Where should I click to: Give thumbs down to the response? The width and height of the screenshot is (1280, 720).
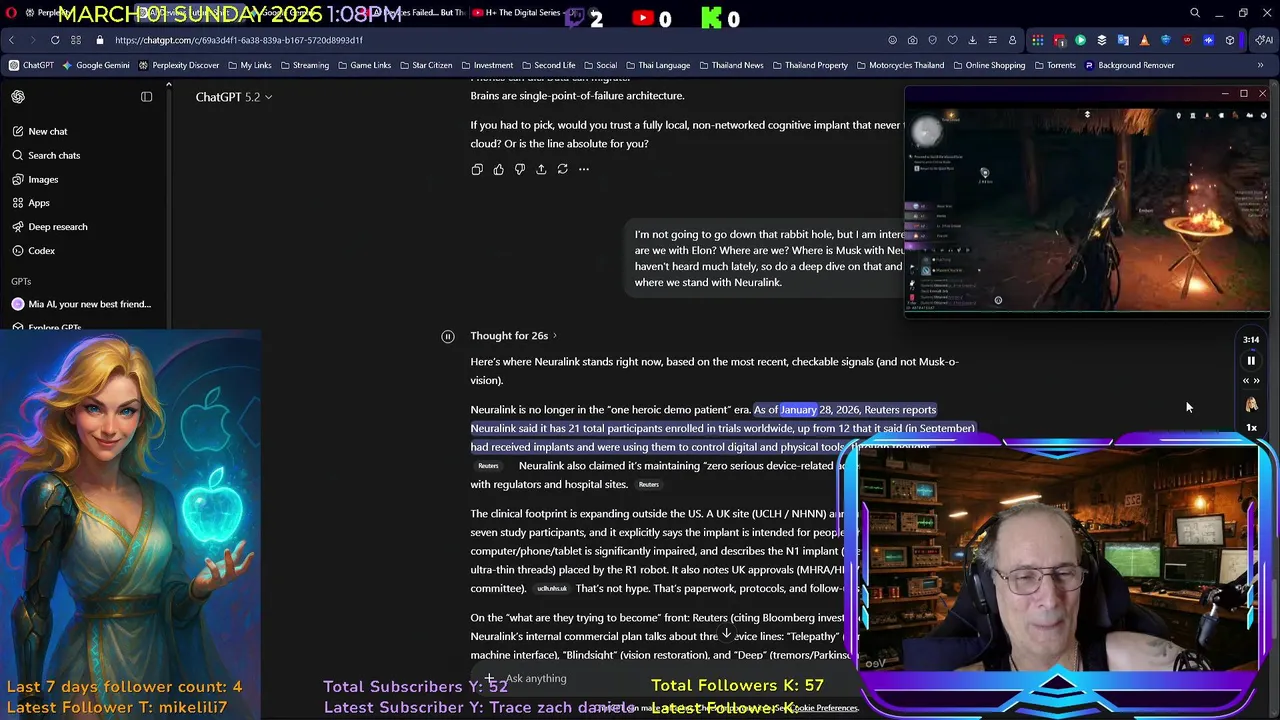point(520,169)
